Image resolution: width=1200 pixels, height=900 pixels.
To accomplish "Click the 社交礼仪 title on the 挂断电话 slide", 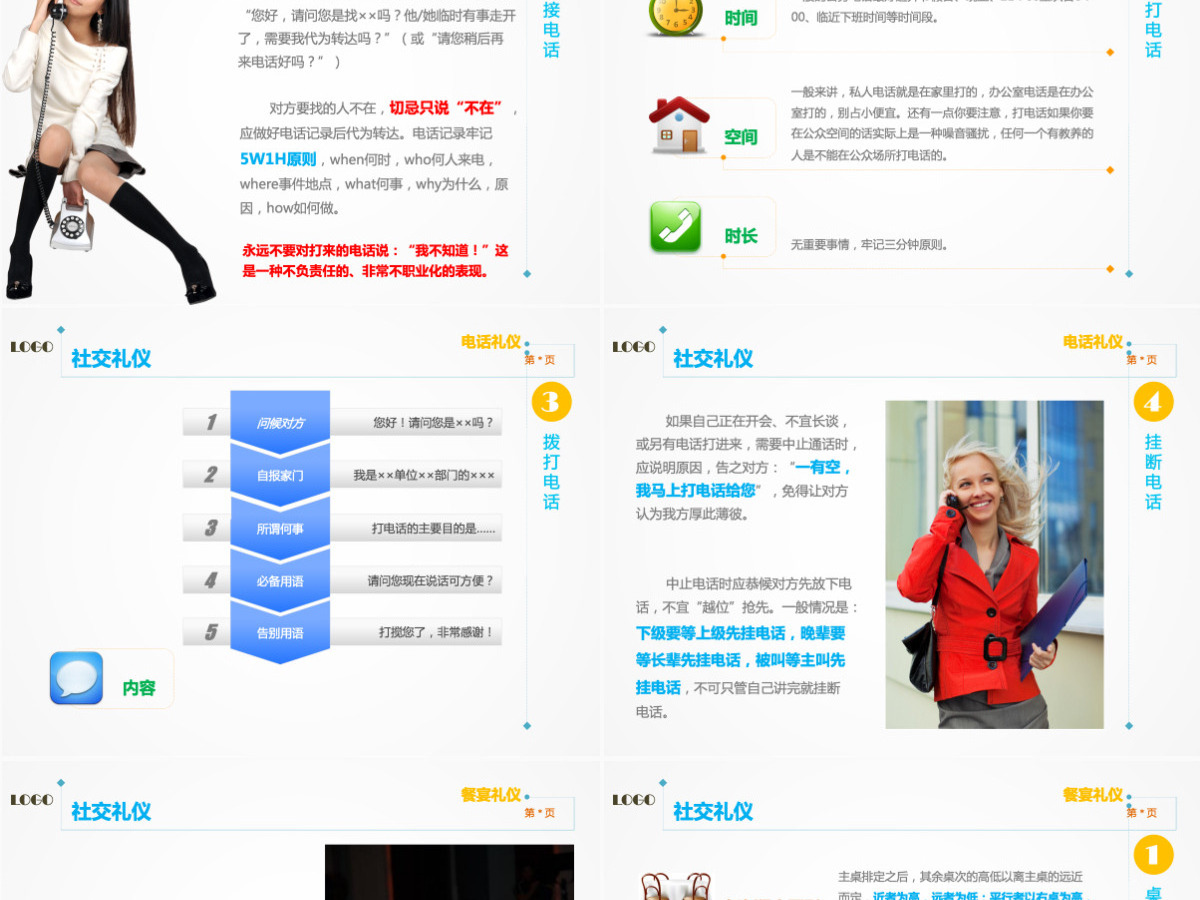I will (x=713, y=358).
